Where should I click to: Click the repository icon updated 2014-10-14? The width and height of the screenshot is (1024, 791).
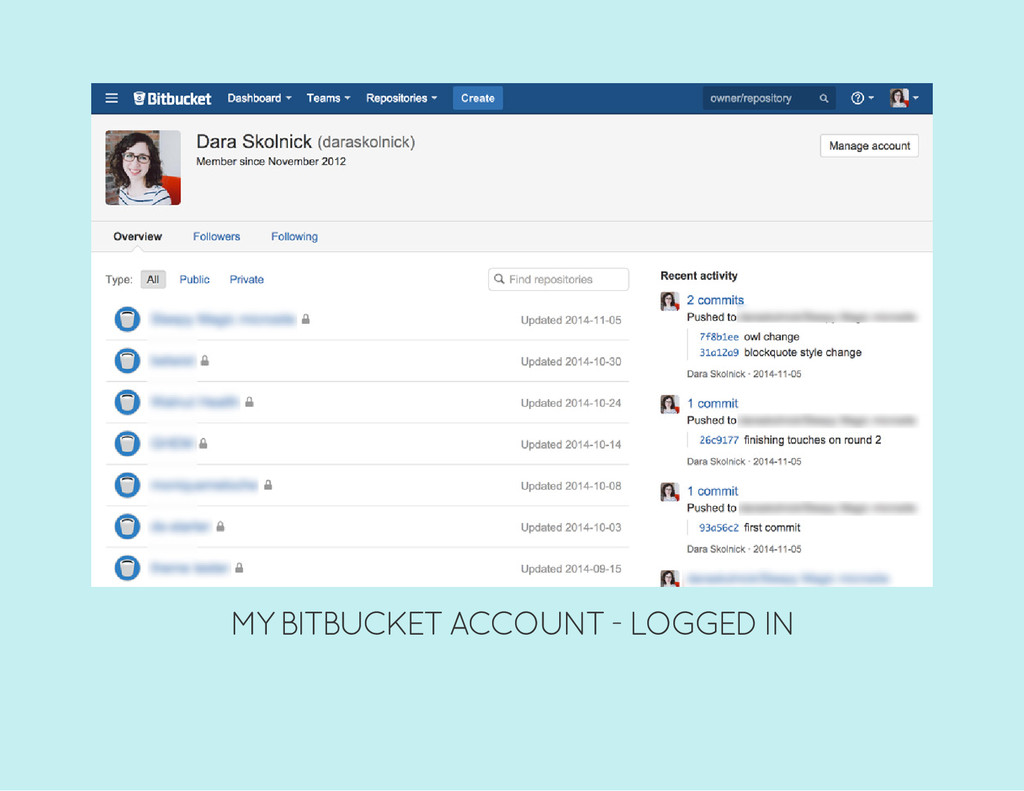[x=127, y=444]
